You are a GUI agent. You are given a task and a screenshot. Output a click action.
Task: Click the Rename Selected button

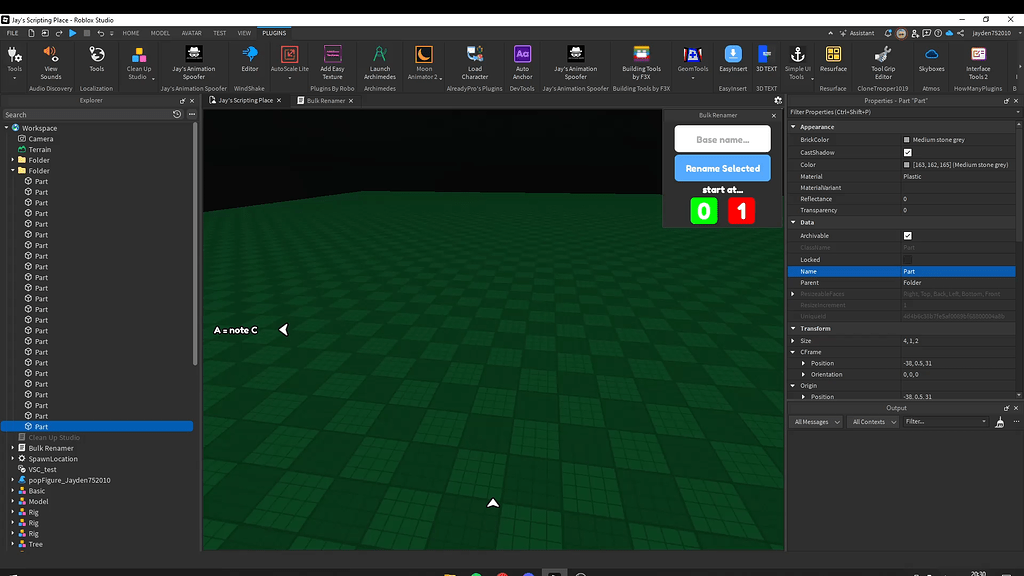(722, 168)
